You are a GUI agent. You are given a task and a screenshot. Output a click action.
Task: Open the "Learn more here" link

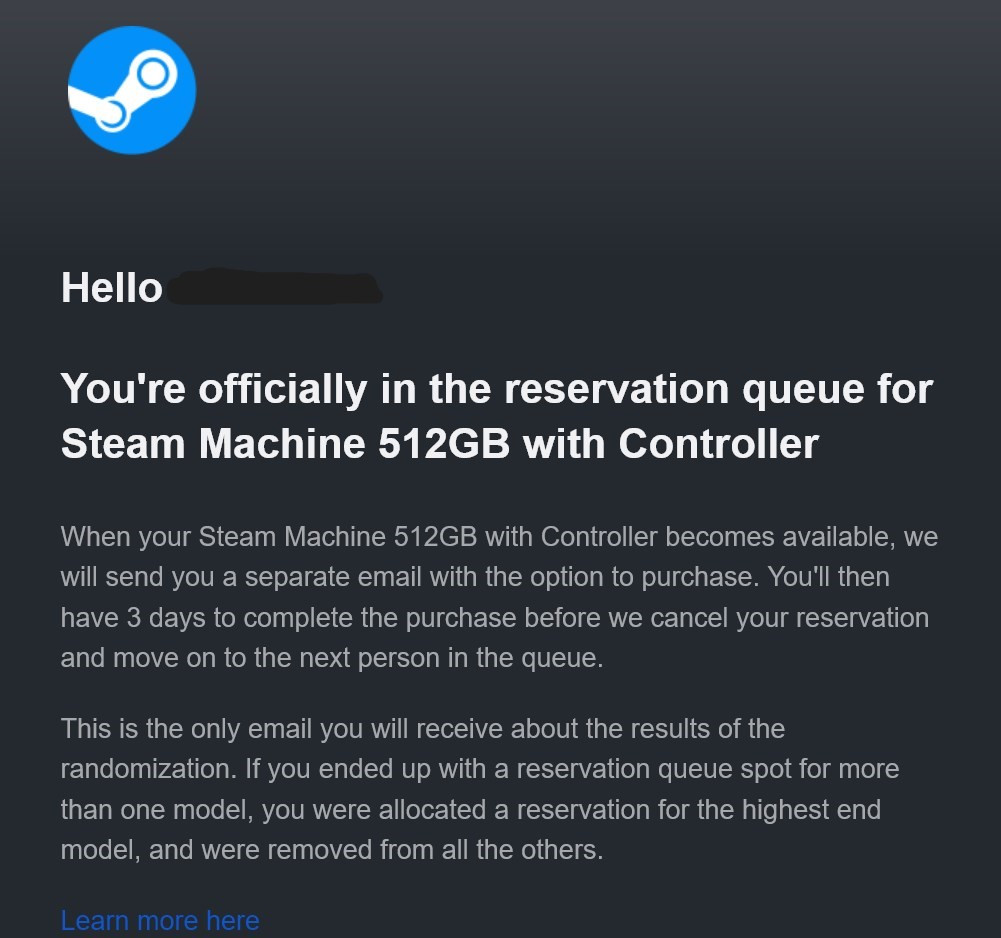(x=160, y=920)
